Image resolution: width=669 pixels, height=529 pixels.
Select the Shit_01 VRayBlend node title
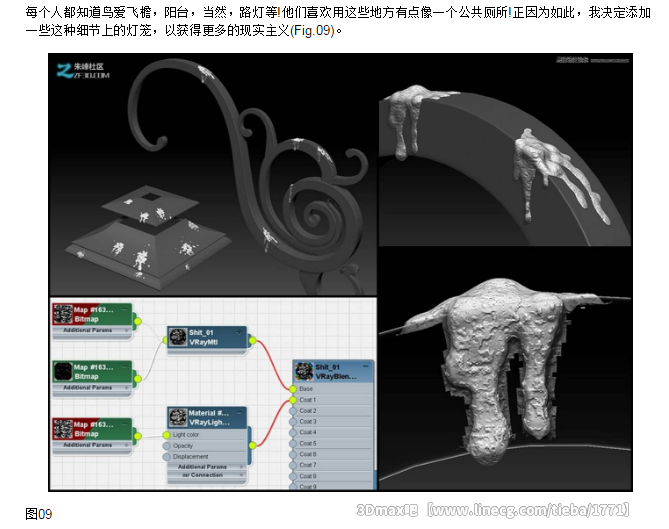pos(335,372)
